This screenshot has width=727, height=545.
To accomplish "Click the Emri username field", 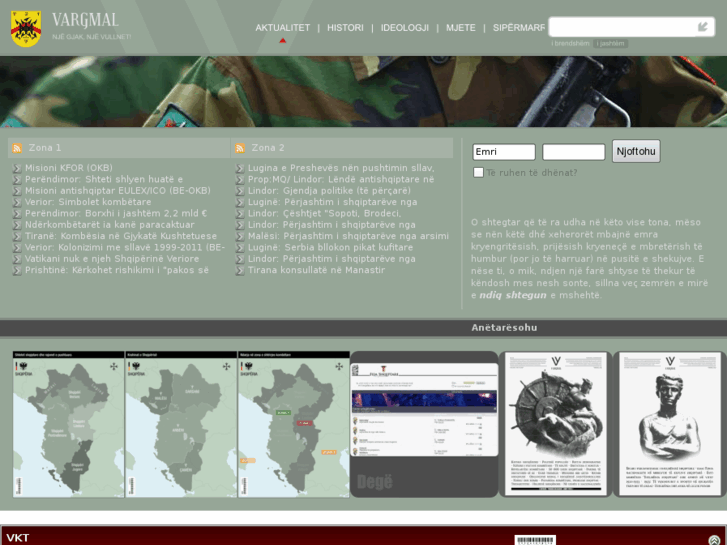I will [x=504, y=152].
